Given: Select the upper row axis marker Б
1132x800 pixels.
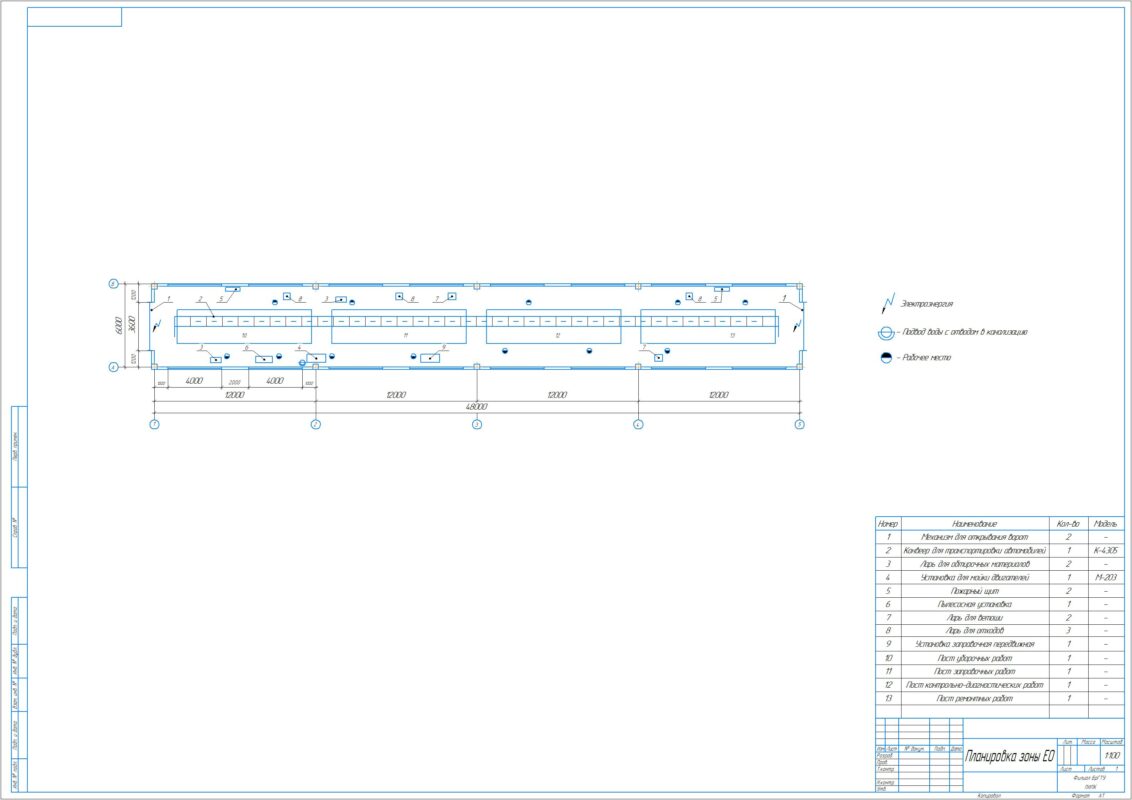Looking at the screenshot, I should click(x=113, y=284).
